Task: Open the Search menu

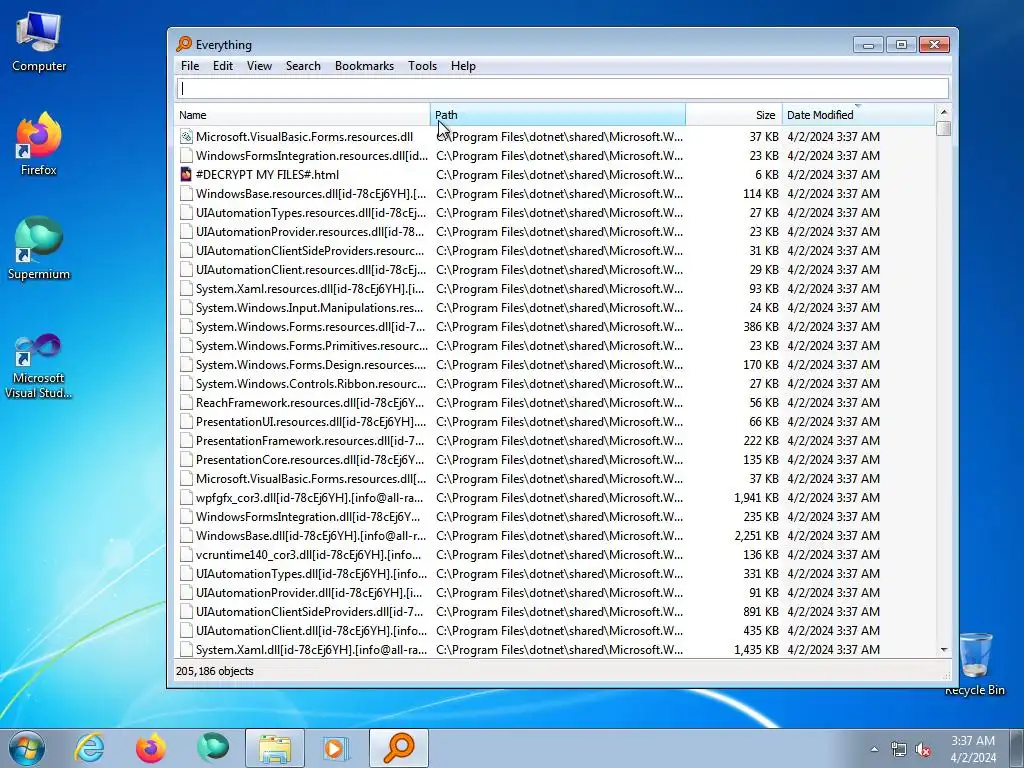Action: tap(303, 66)
